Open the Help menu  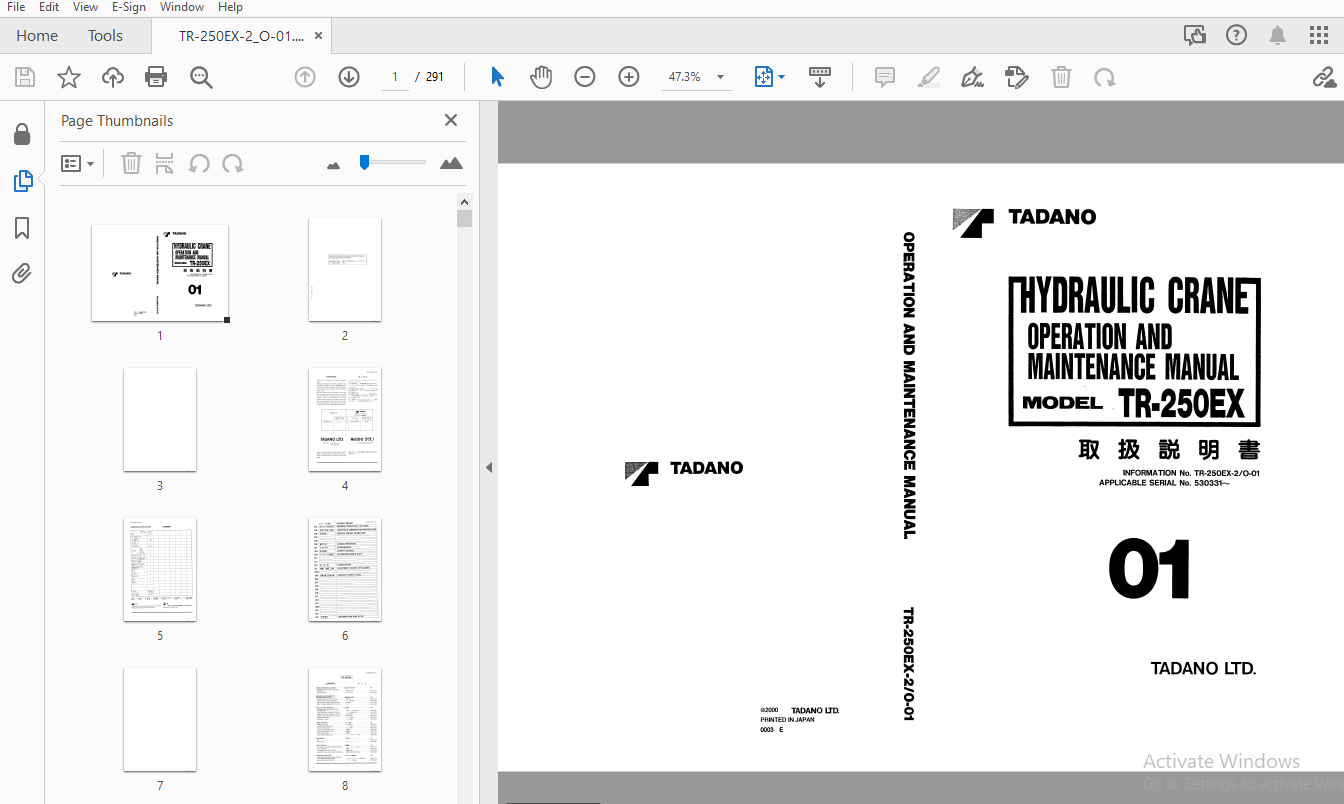point(230,7)
